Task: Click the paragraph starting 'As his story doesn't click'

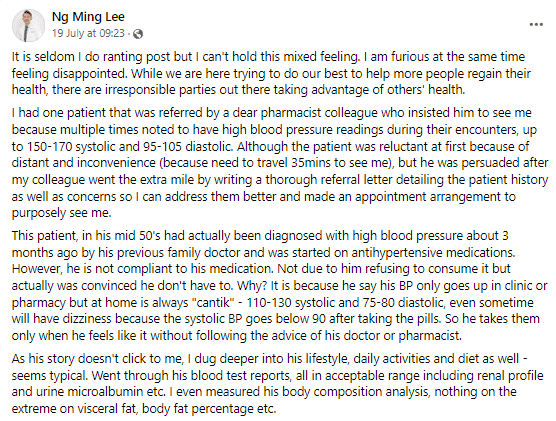Action: pyautogui.click(x=277, y=384)
